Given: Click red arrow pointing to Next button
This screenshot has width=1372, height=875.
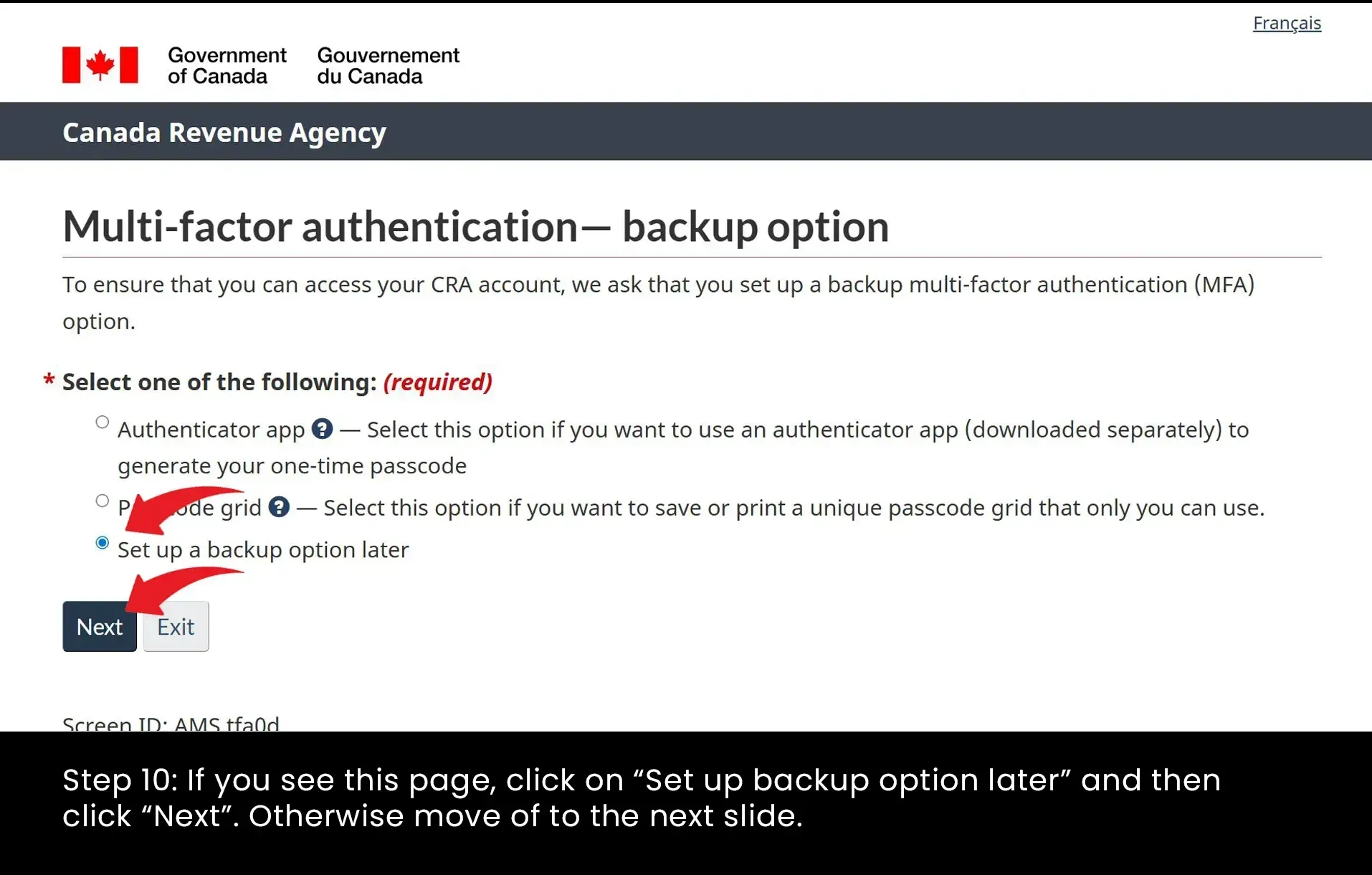Looking at the screenshot, I should 184,590.
